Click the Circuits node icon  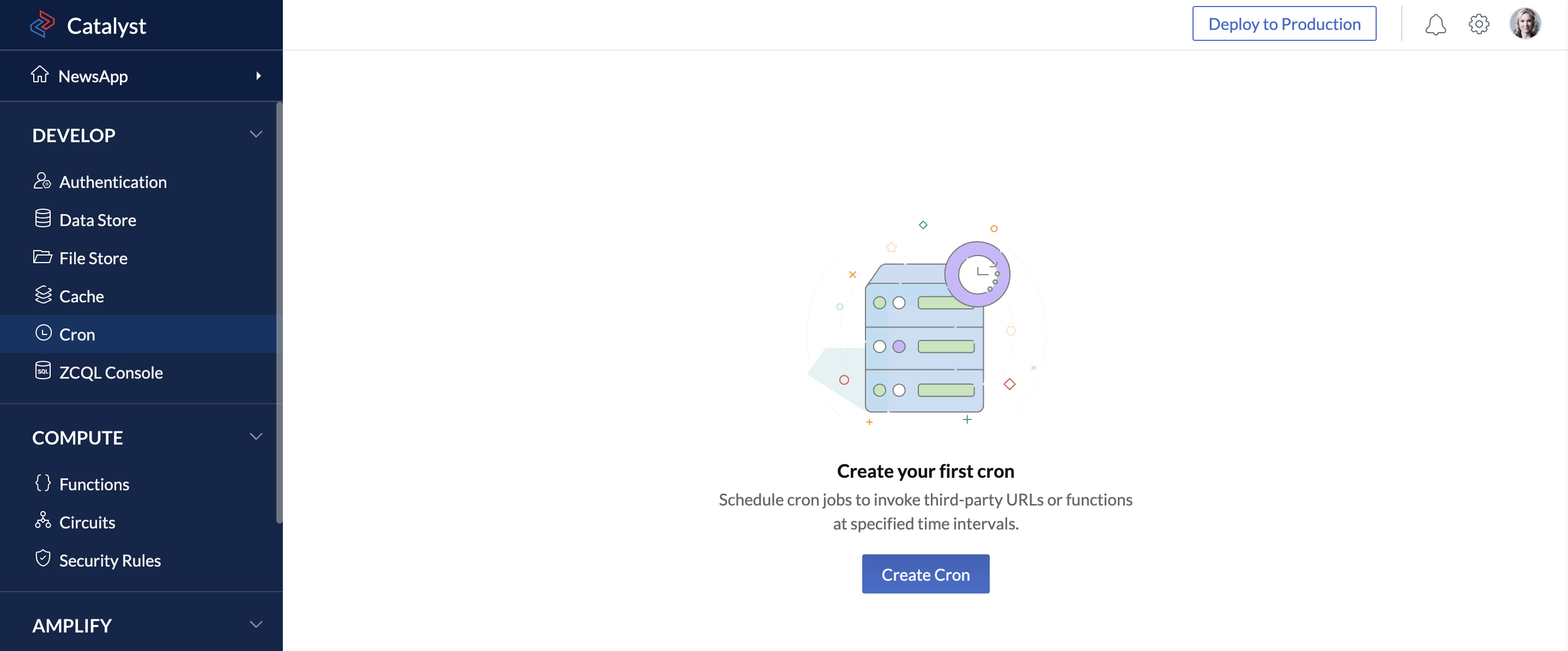pyautogui.click(x=43, y=521)
